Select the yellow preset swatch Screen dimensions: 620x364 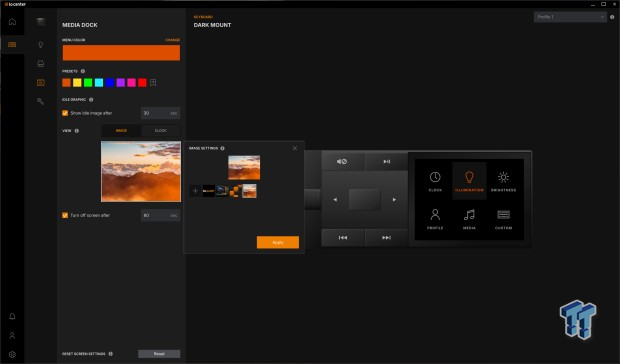(77, 83)
